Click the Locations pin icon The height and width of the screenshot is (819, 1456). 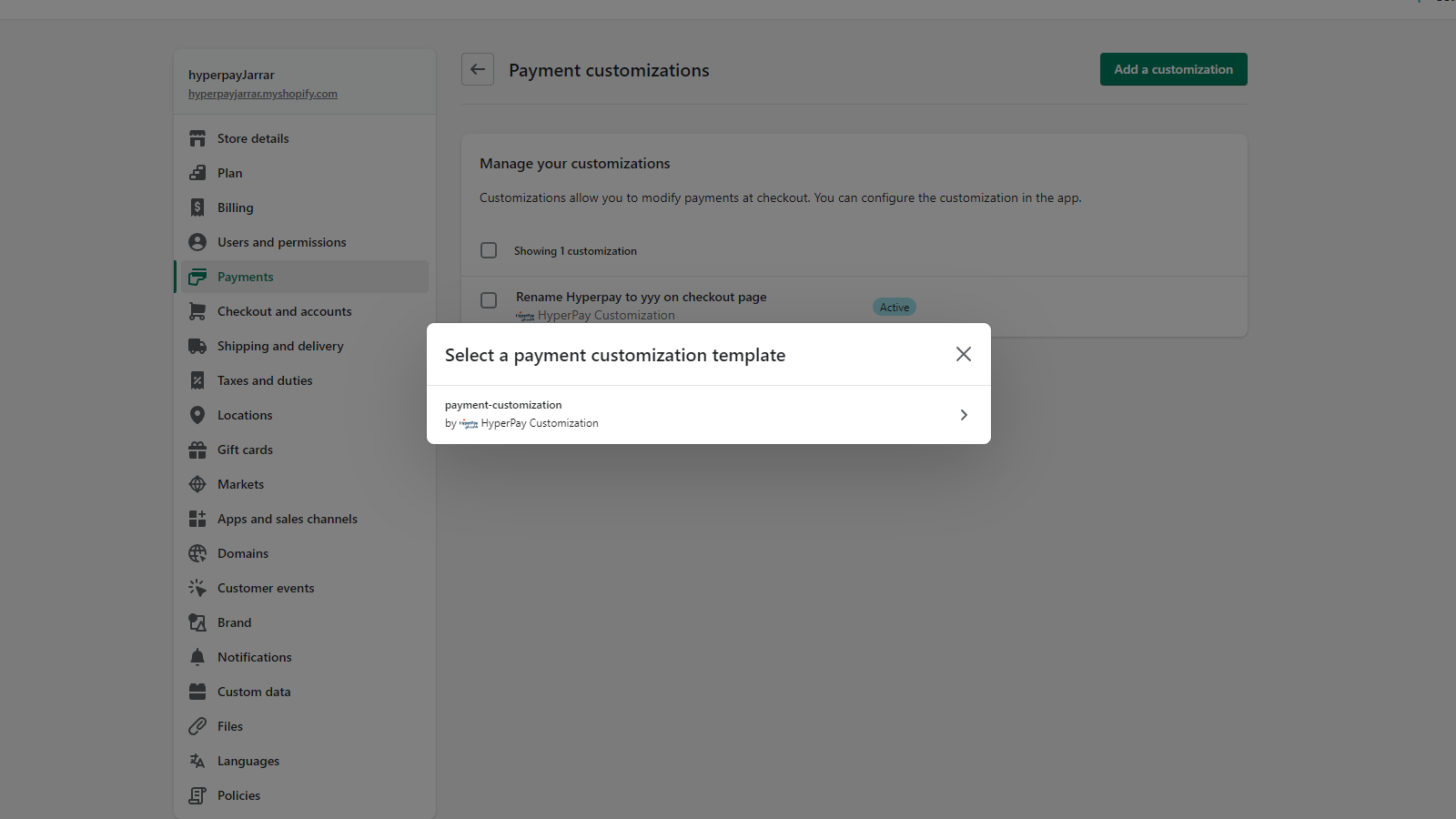click(197, 415)
